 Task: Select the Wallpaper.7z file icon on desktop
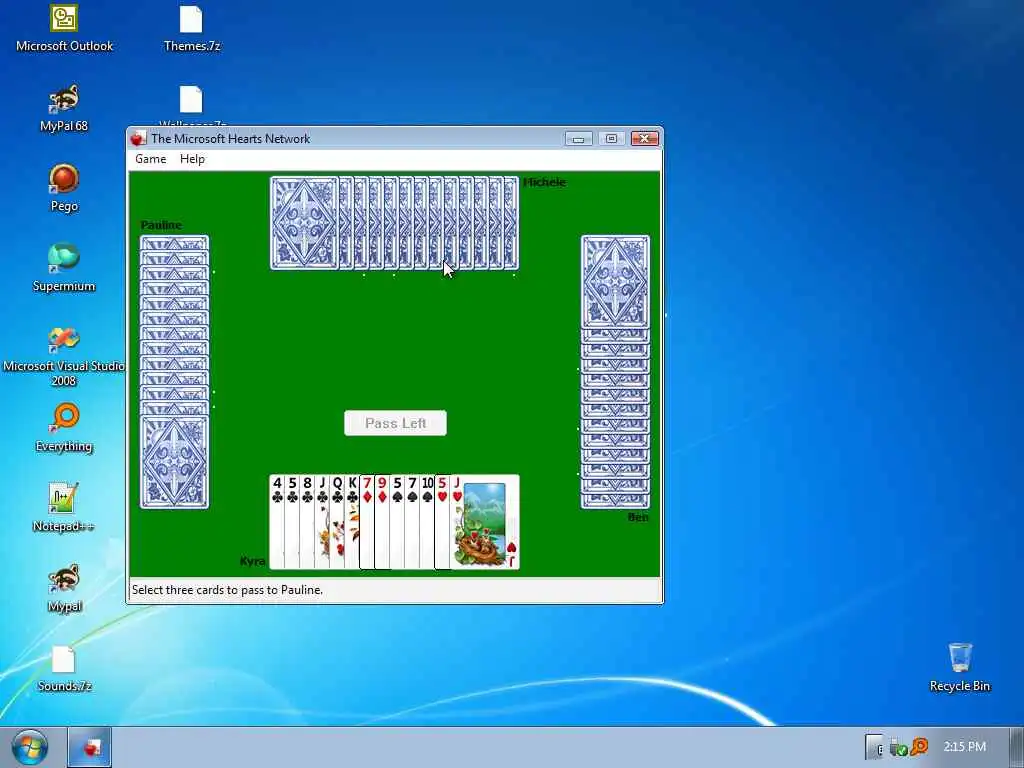(191, 106)
